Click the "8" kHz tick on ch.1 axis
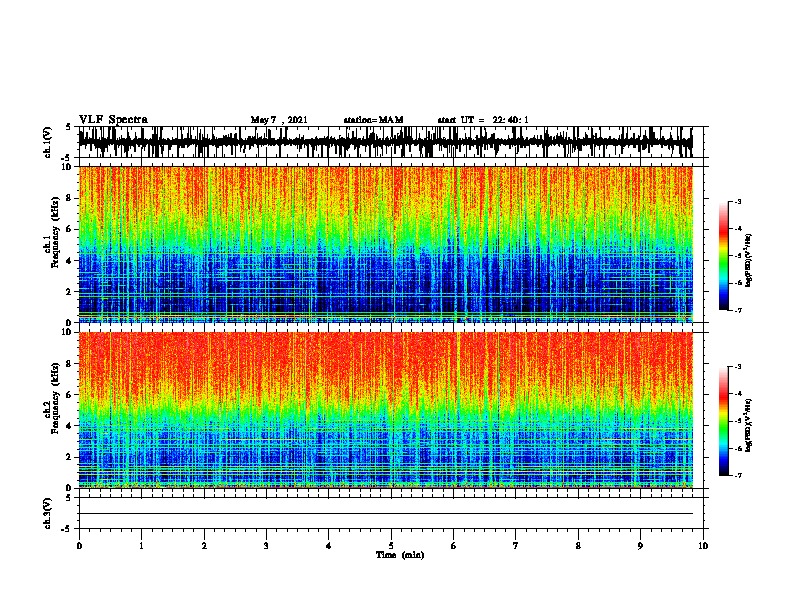This screenshot has height=612, width=792. 70,198
